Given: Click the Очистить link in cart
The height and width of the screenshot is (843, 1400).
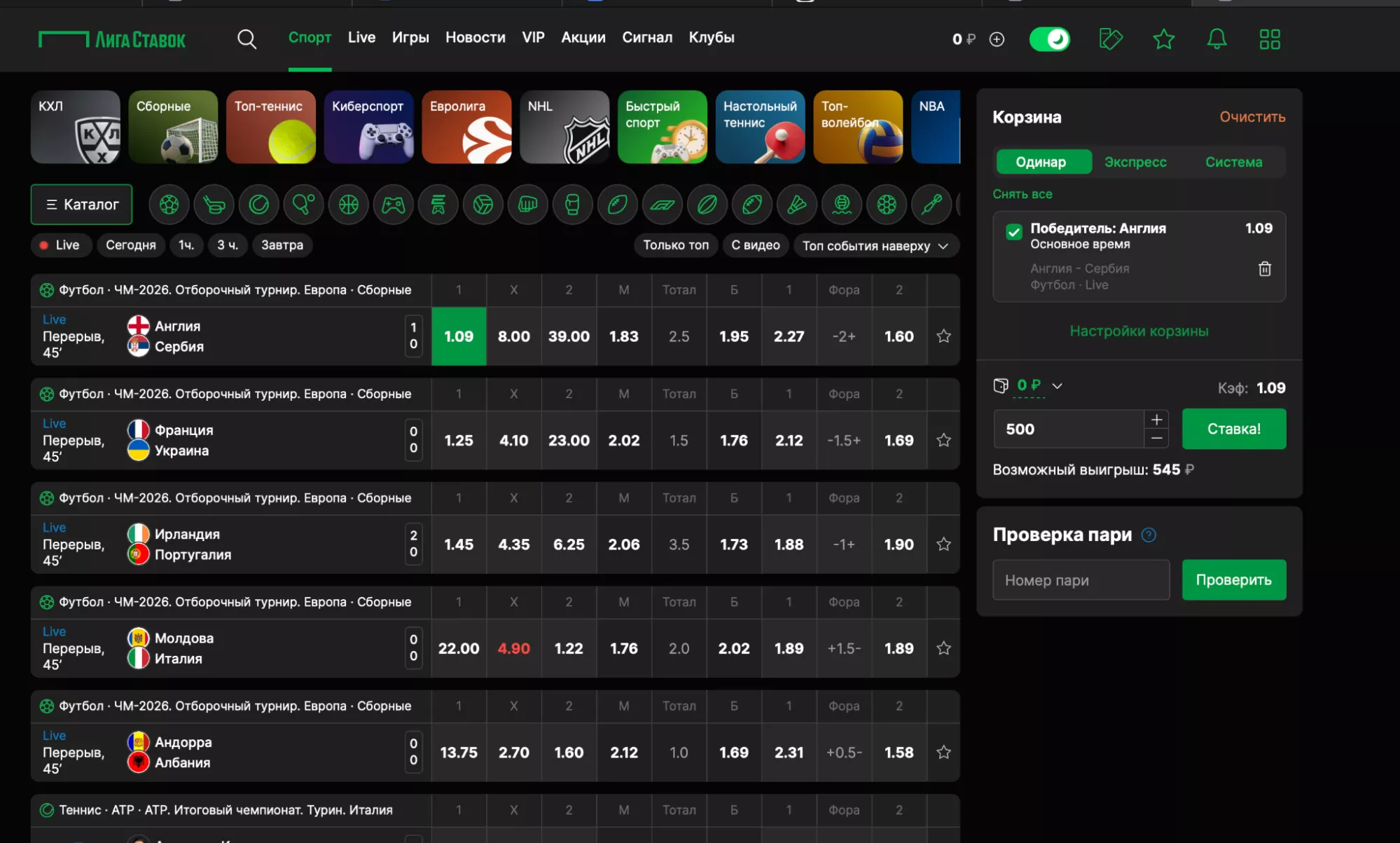Looking at the screenshot, I should pyautogui.click(x=1252, y=117).
